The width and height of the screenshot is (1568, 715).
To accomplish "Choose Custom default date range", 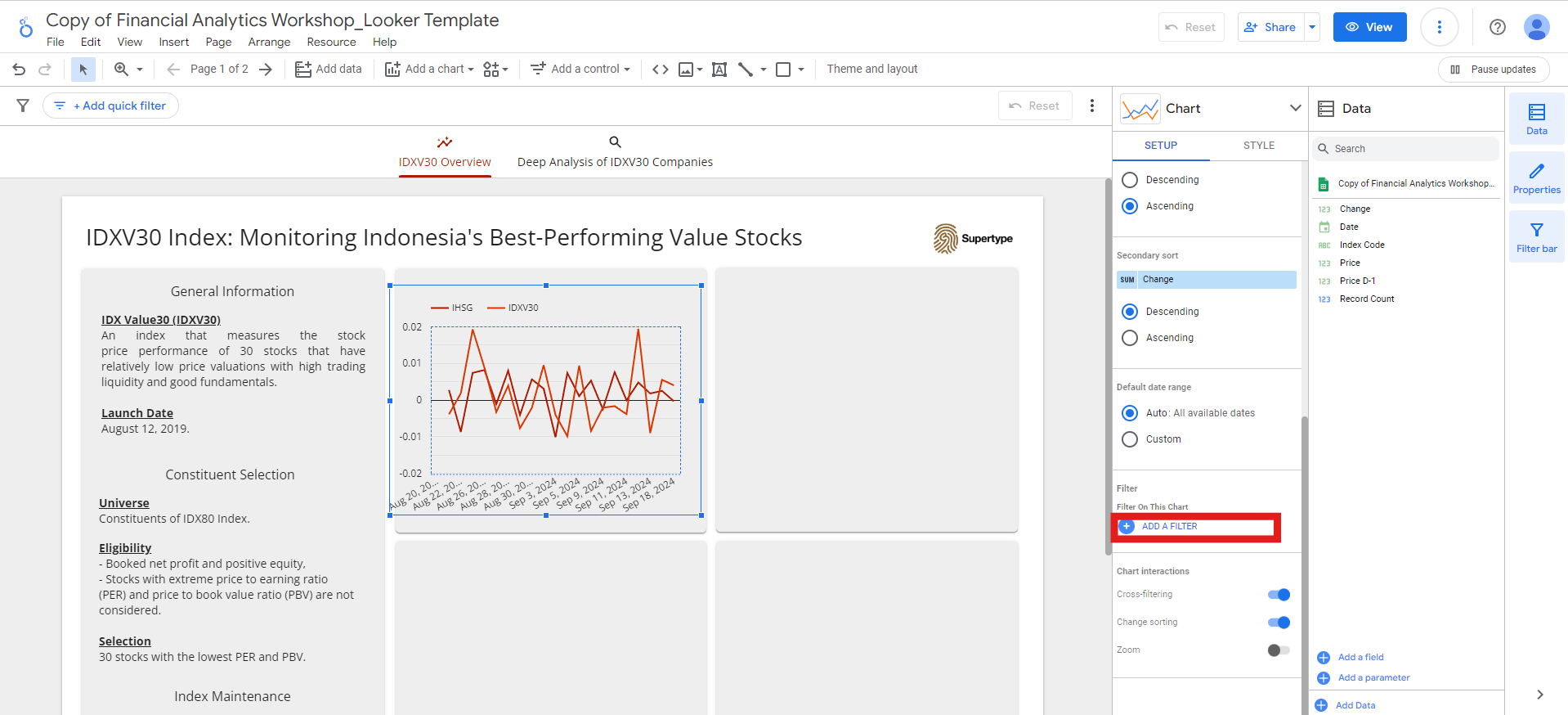I will [x=1130, y=439].
